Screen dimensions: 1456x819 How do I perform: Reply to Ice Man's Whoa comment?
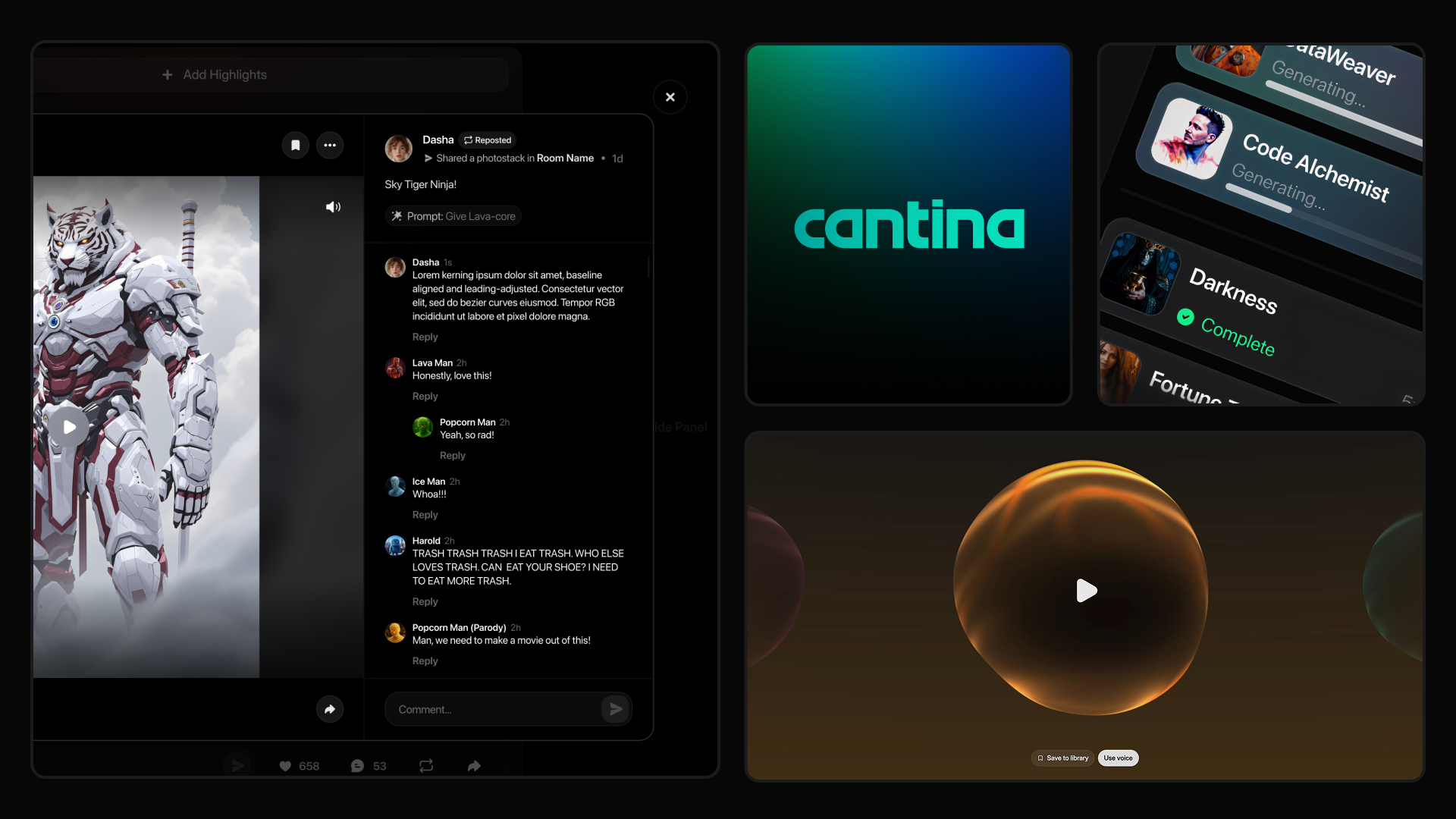click(425, 514)
